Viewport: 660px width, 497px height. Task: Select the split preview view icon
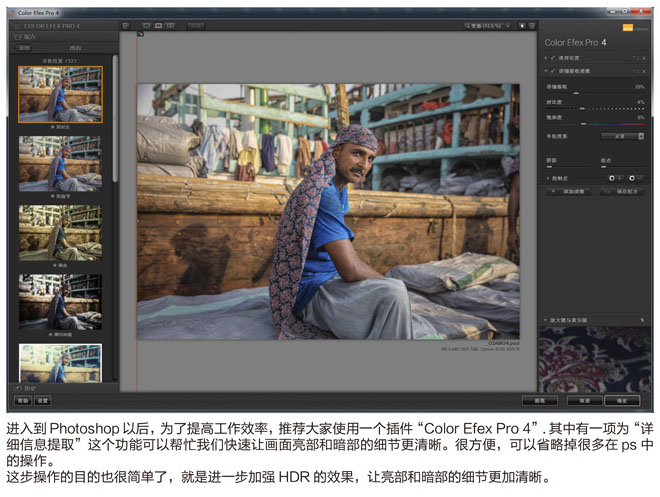pyautogui.click(x=159, y=26)
